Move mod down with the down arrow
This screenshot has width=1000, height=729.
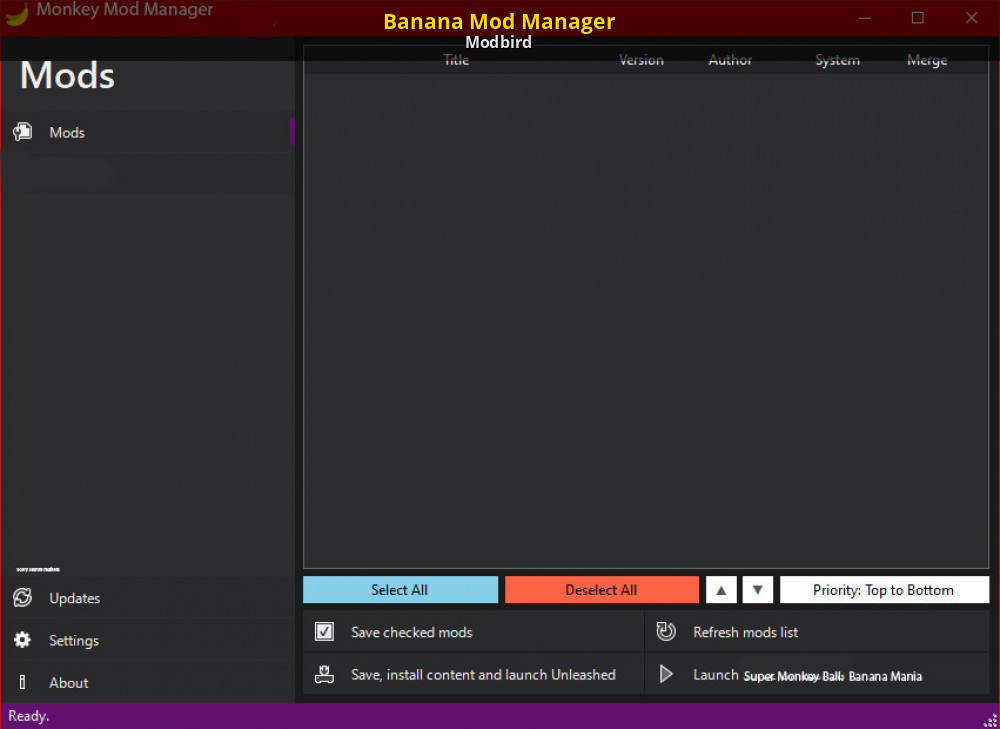click(x=757, y=590)
